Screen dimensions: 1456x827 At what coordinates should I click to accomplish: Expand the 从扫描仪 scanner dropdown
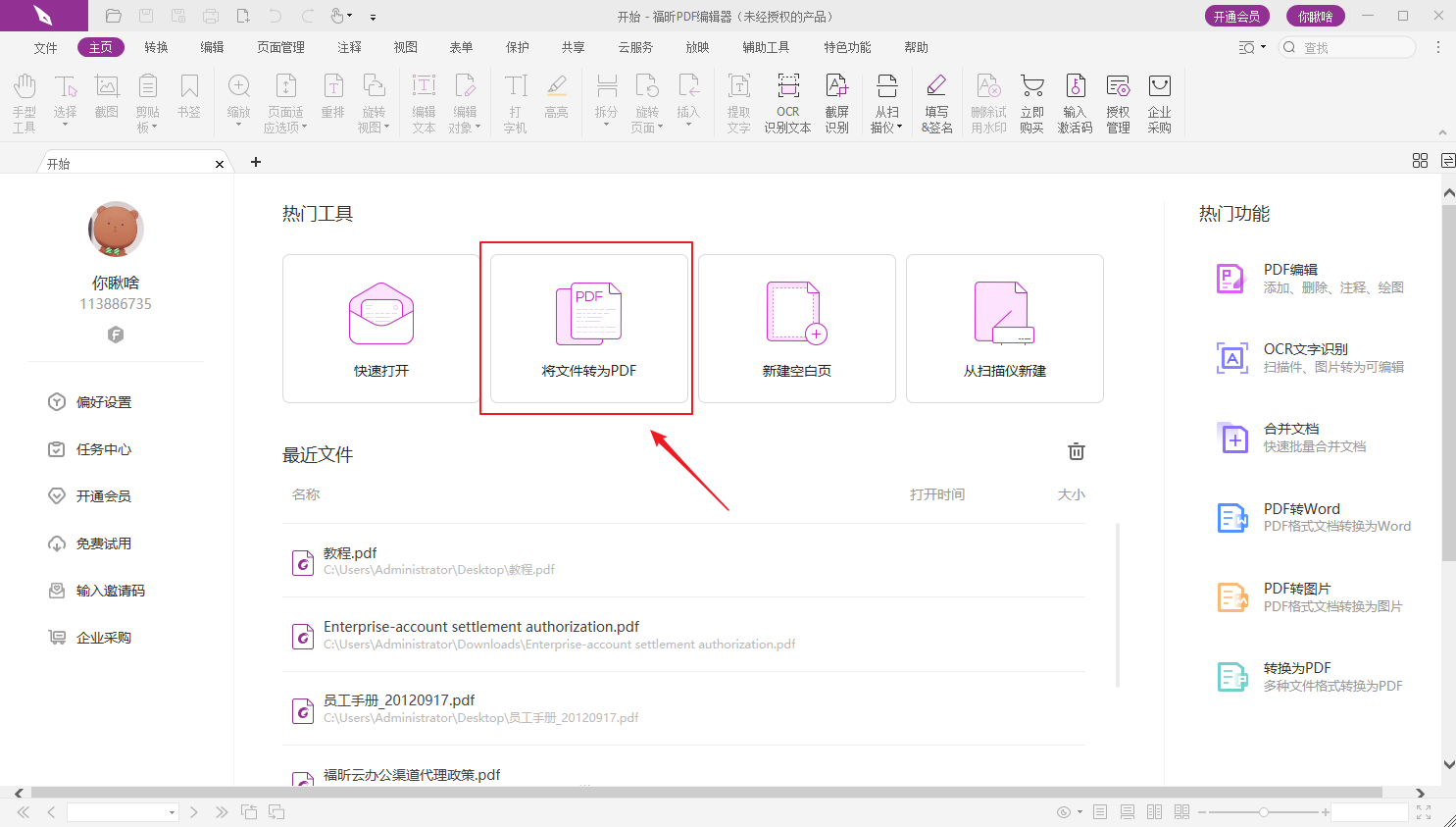tap(886, 120)
